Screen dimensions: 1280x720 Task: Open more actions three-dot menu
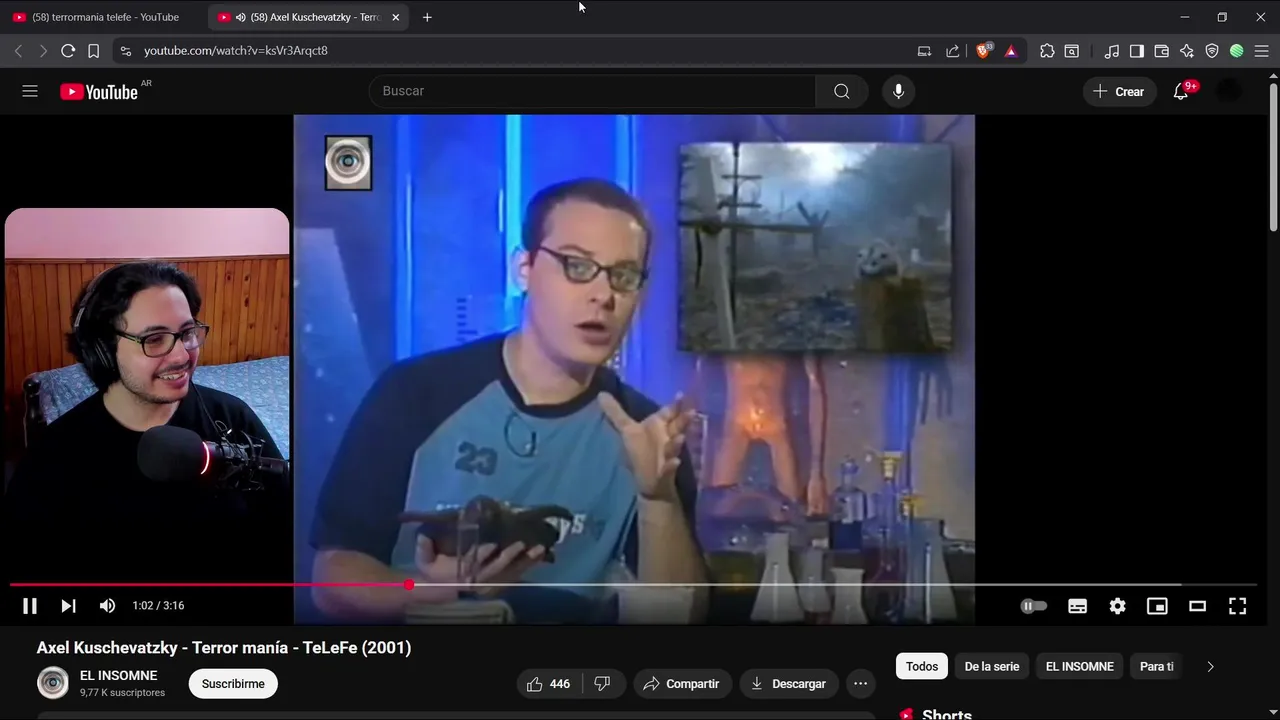[x=860, y=684]
